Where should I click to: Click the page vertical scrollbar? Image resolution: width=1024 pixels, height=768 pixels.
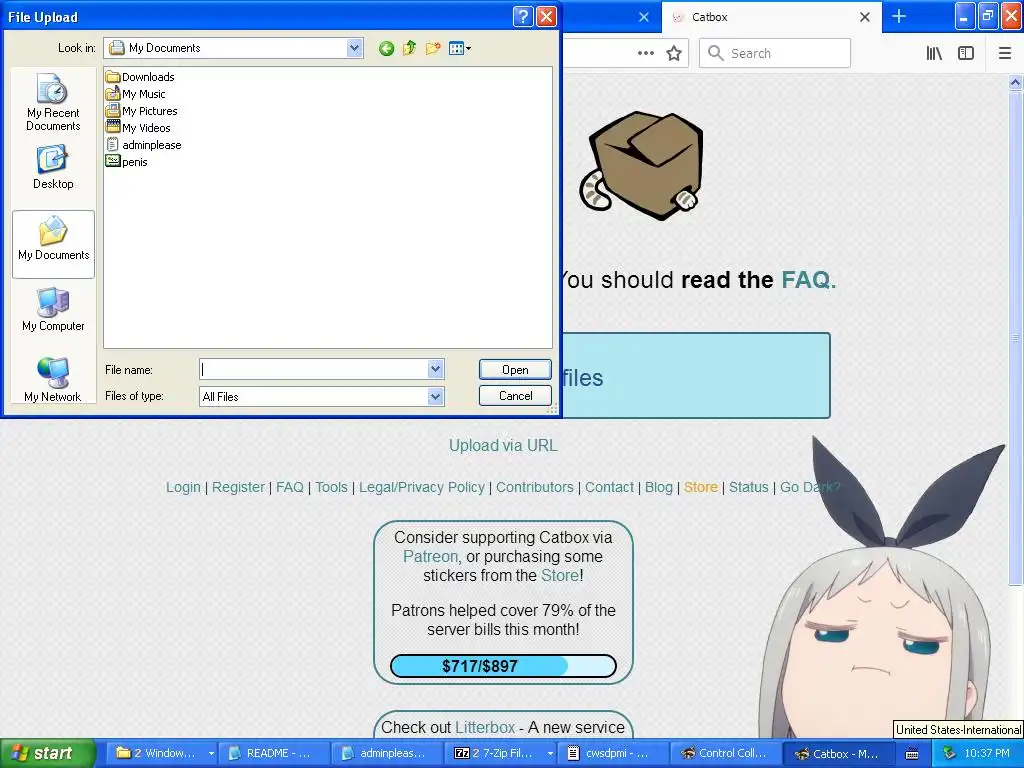[x=1015, y=337]
